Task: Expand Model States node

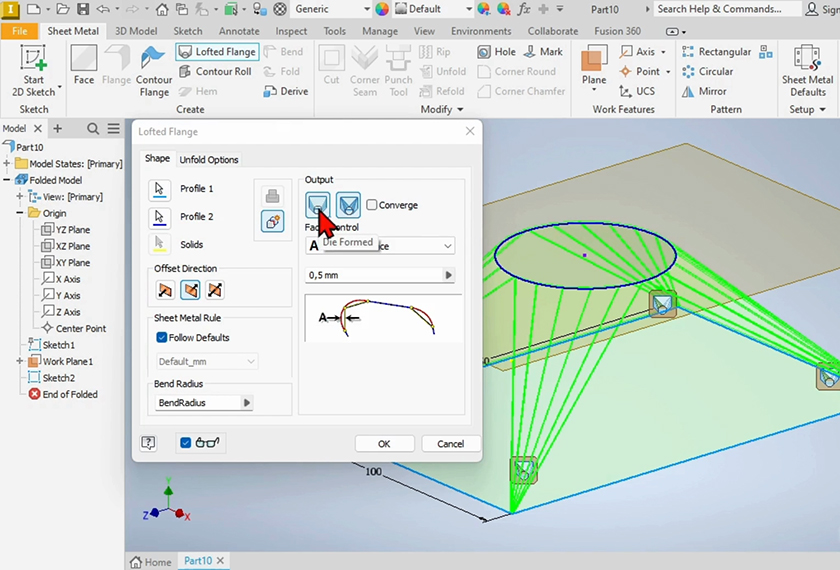Action: click(7, 163)
